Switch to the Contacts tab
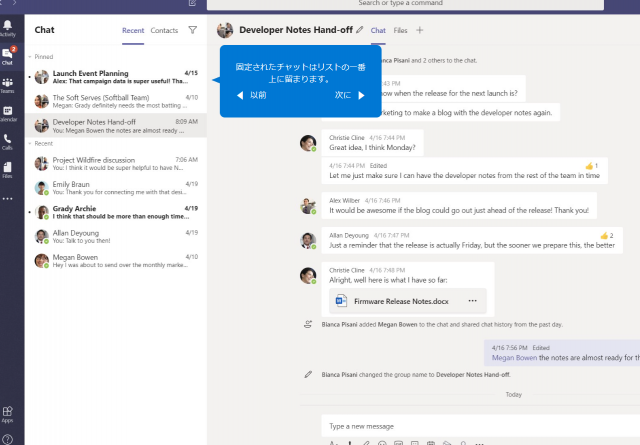Viewport: 640px width, 445px height. coord(164,31)
